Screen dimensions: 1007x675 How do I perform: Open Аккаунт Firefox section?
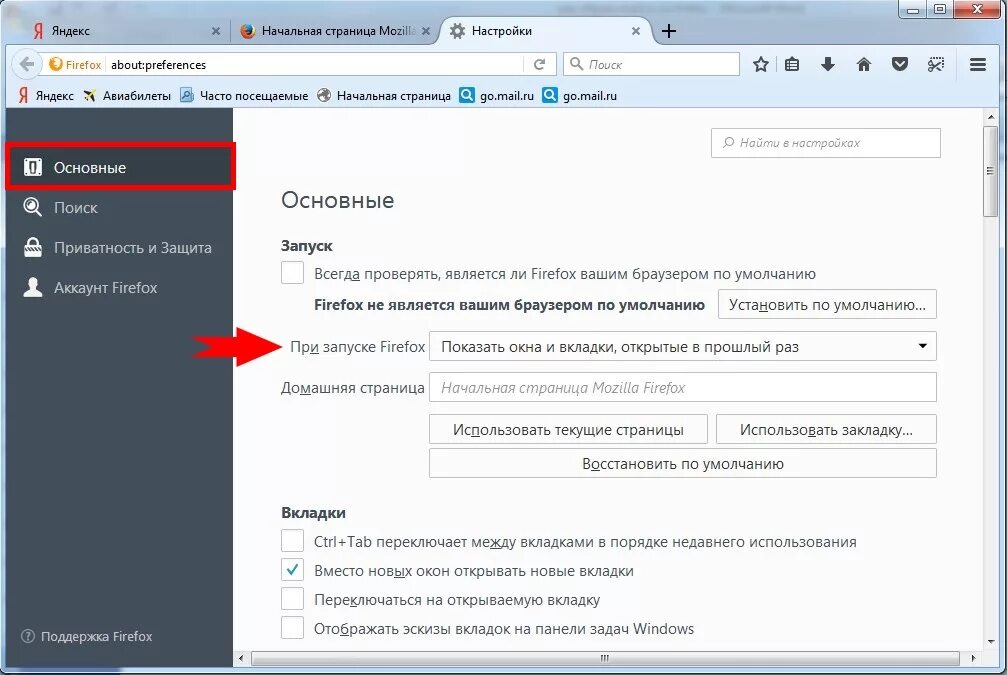[120, 288]
